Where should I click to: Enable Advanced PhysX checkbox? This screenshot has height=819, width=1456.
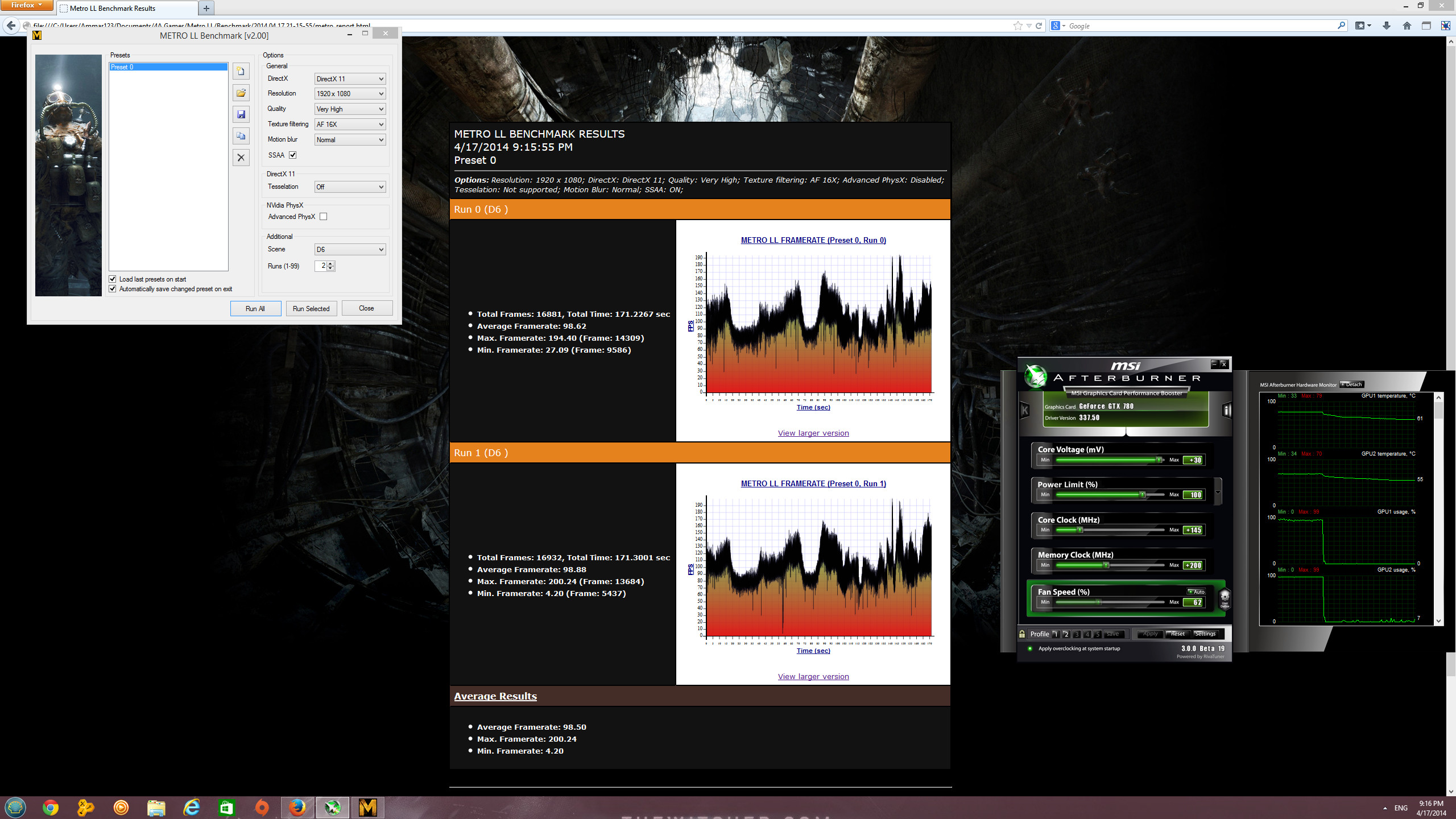point(324,217)
